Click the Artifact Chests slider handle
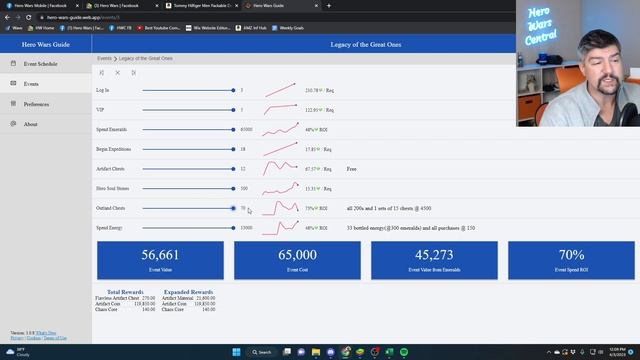The width and height of the screenshot is (640, 360). pyautogui.click(x=233, y=169)
